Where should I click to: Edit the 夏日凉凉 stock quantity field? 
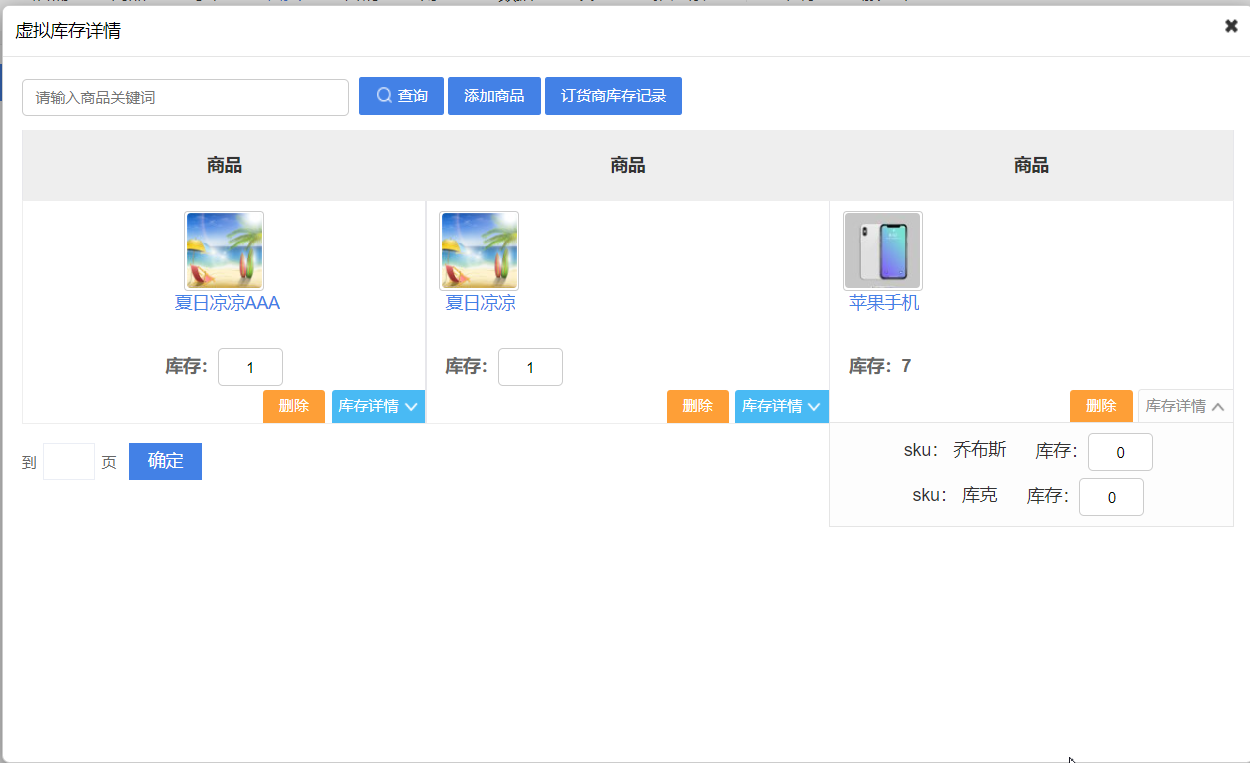530,367
